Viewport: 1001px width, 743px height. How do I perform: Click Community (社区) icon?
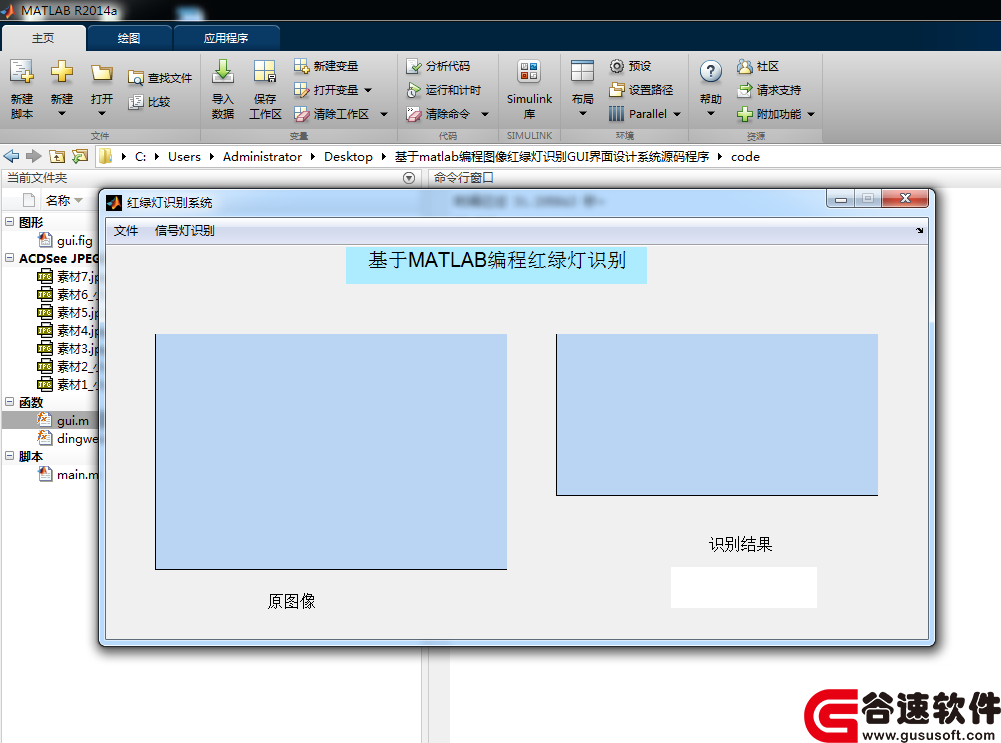[744, 66]
